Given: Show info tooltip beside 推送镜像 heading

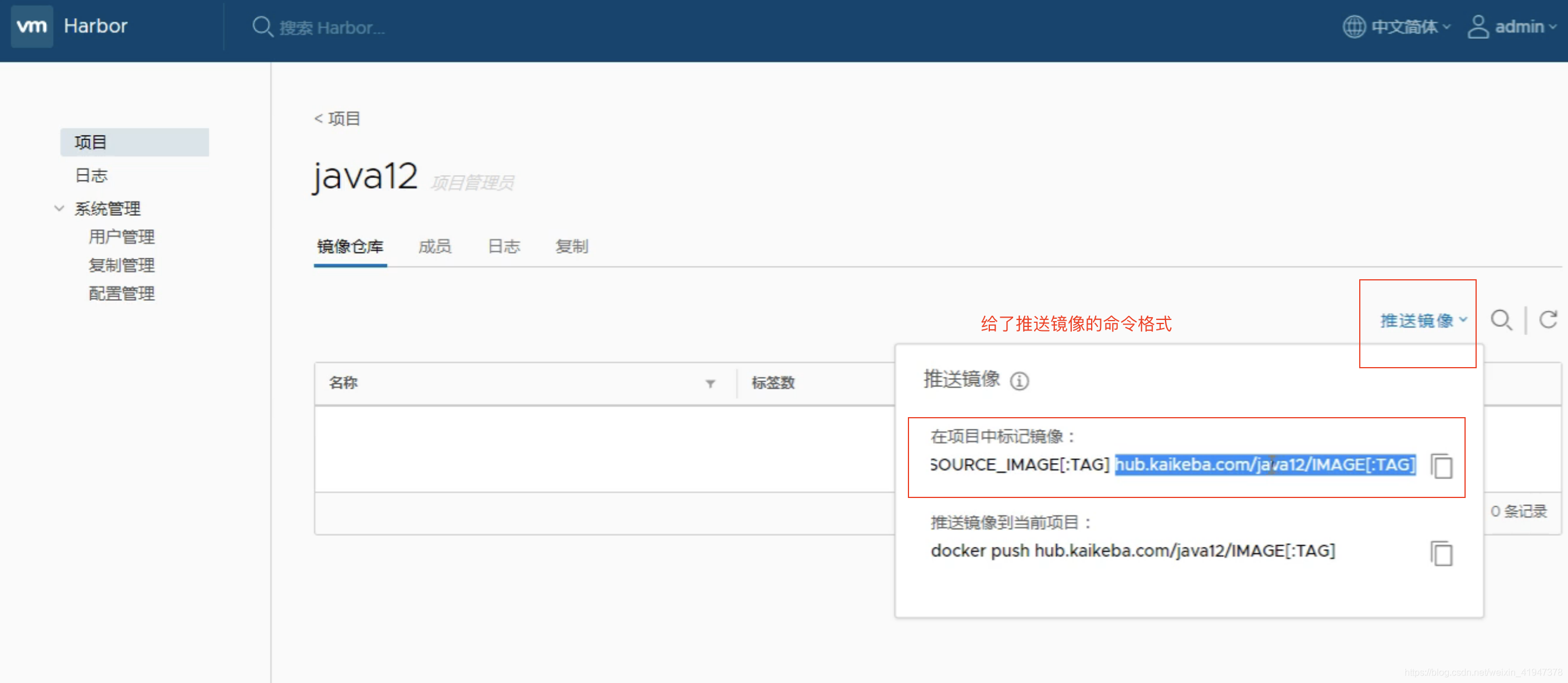Looking at the screenshot, I should pyautogui.click(x=1020, y=381).
